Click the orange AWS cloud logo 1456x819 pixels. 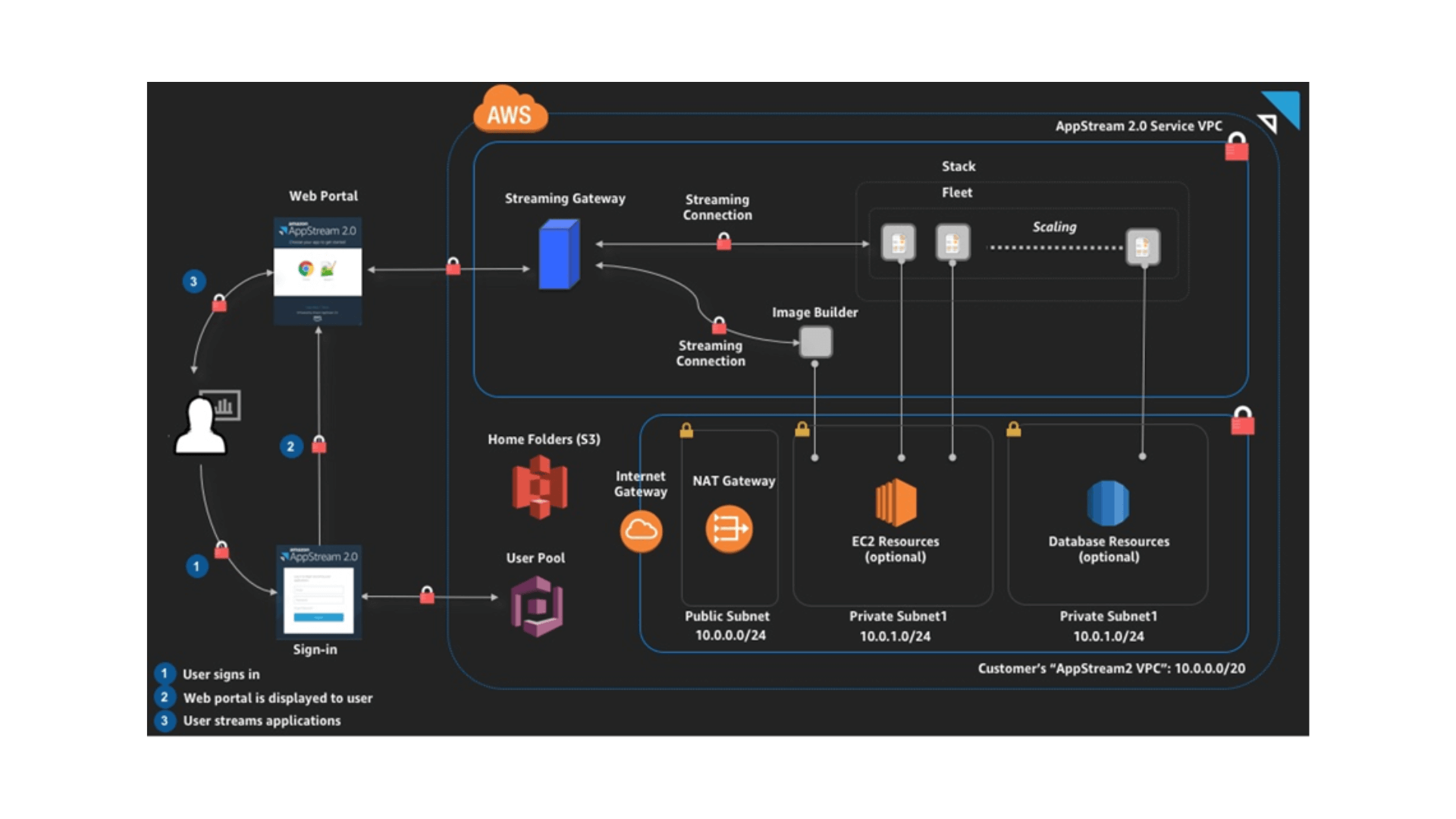(510, 112)
